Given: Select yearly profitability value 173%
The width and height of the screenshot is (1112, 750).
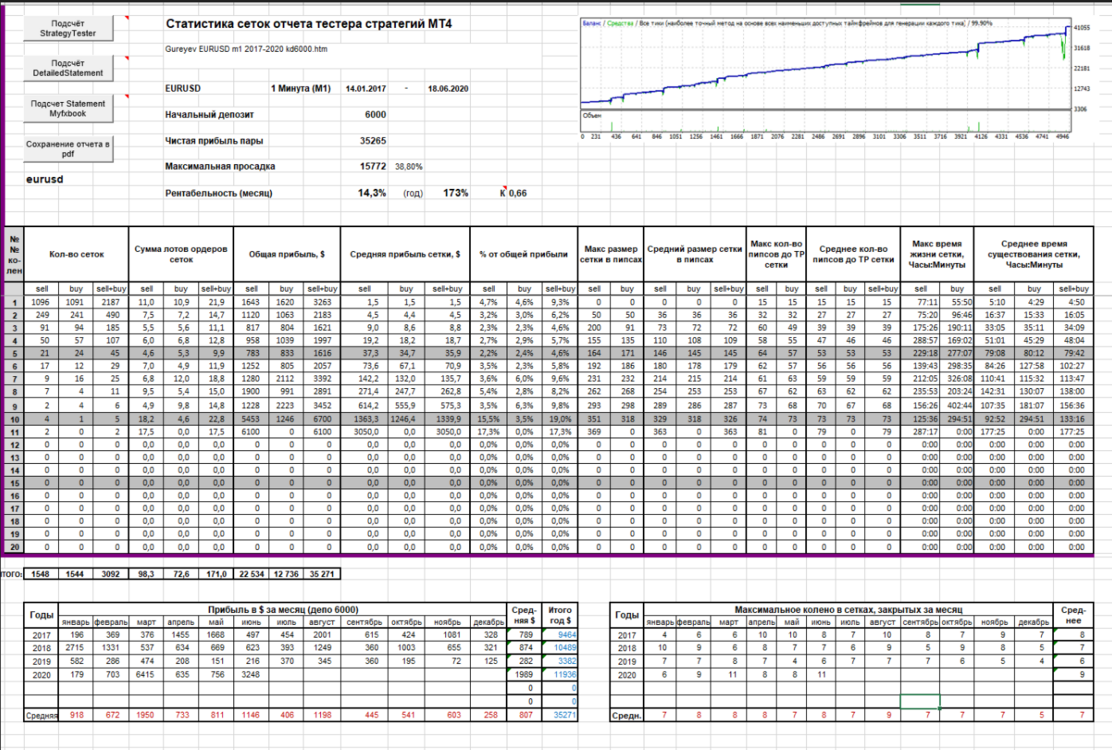Looking at the screenshot, I should [x=456, y=193].
